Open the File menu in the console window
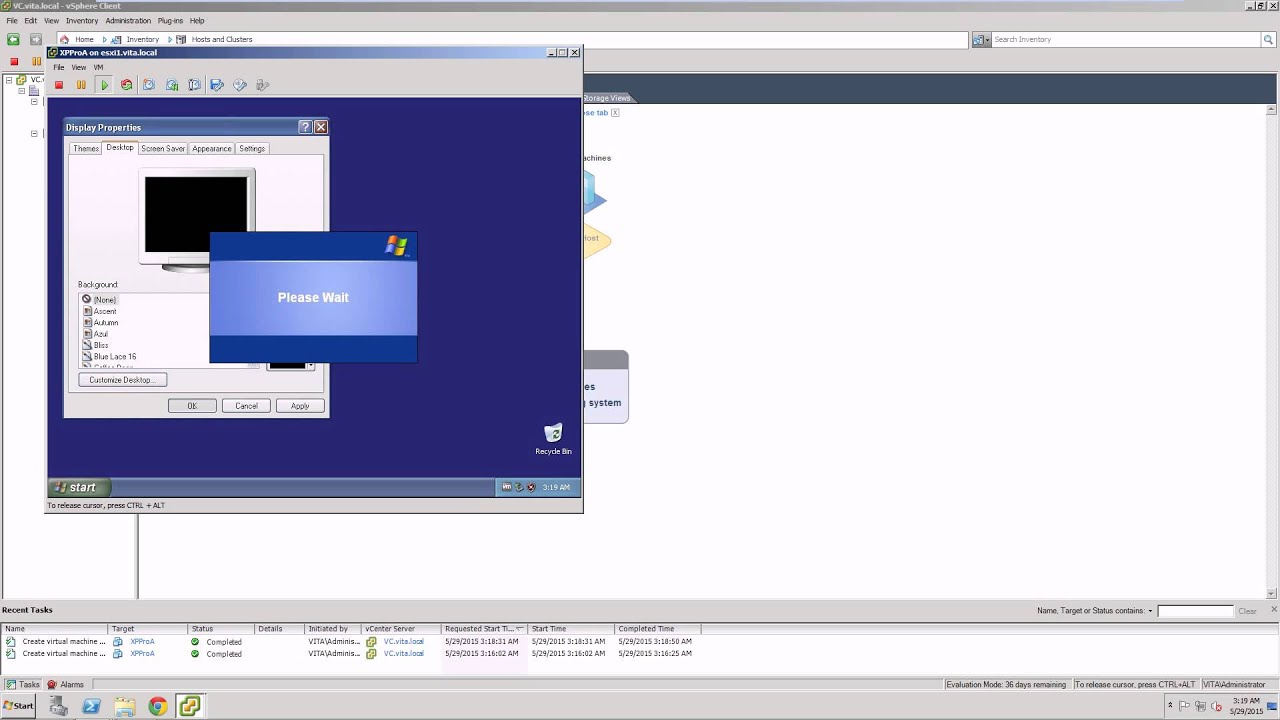Viewport: 1280px width, 720px height. pyautogui.click(x=59, y=67)
